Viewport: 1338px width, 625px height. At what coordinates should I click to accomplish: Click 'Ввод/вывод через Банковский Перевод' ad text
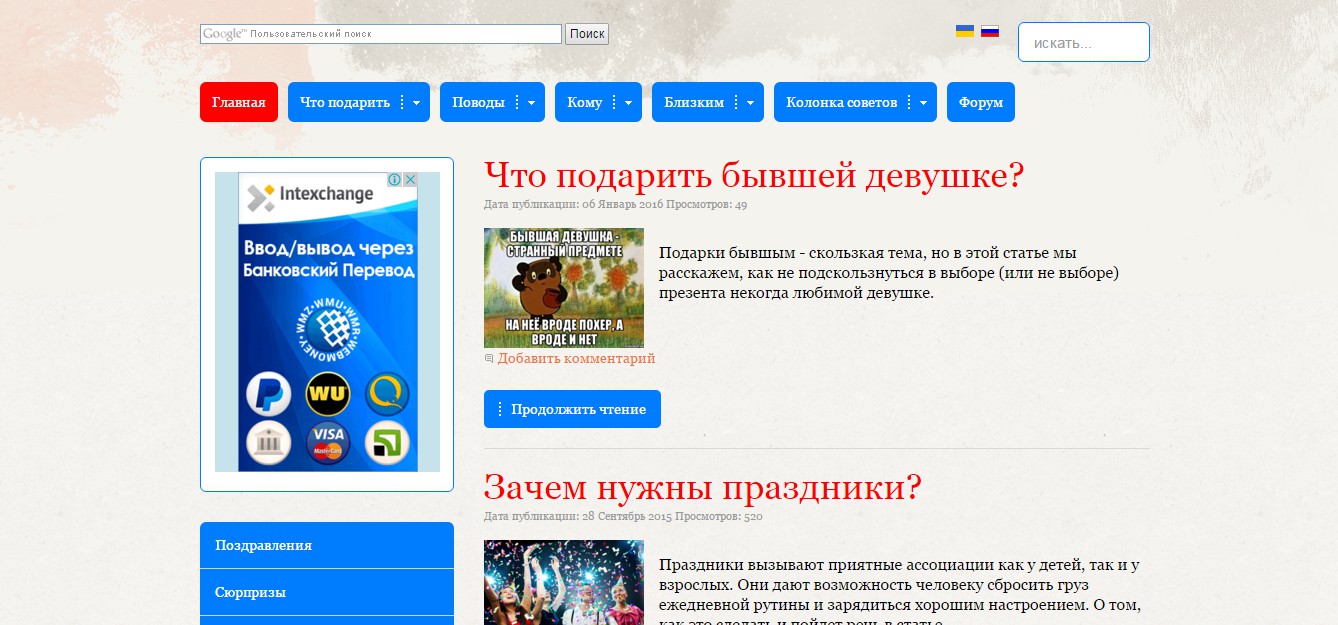click(328, 259)
